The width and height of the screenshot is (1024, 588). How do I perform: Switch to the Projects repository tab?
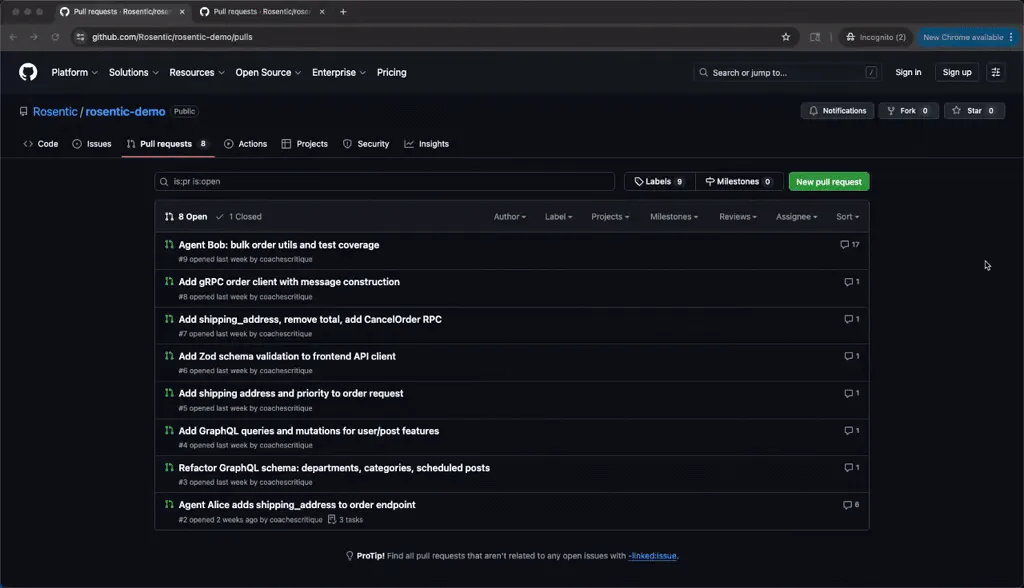304,144
